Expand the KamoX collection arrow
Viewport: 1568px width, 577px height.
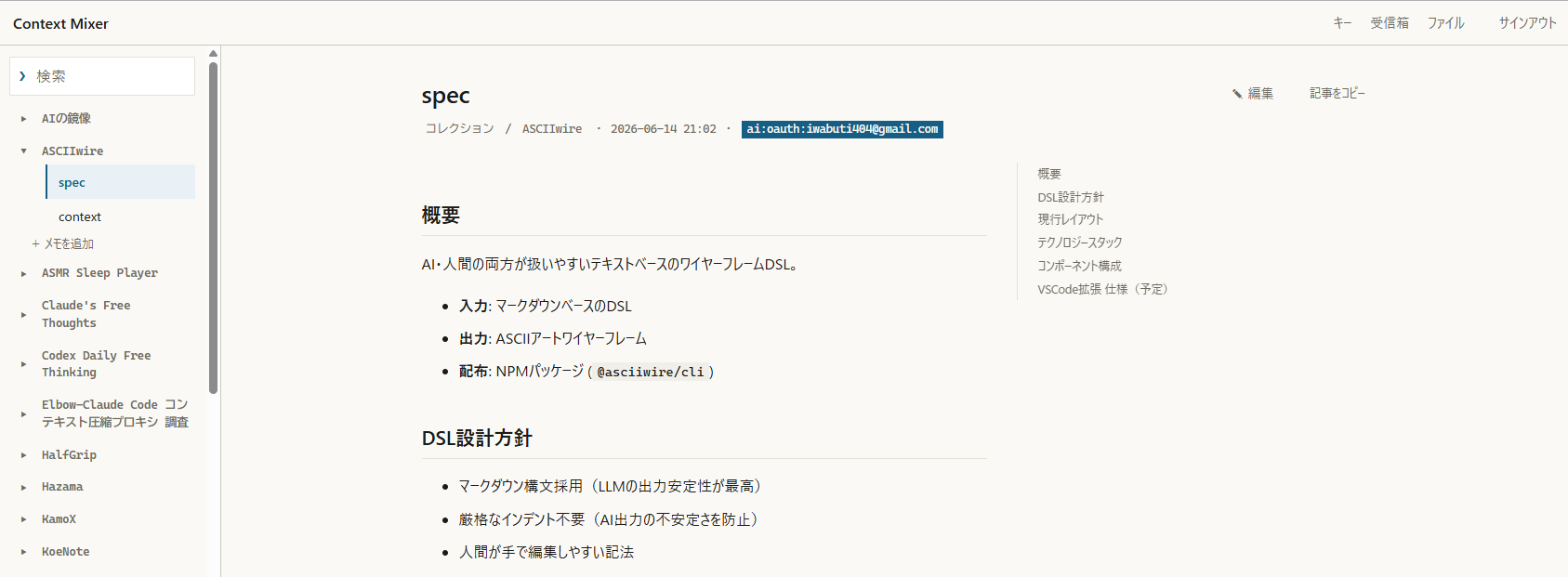[23, 519]
